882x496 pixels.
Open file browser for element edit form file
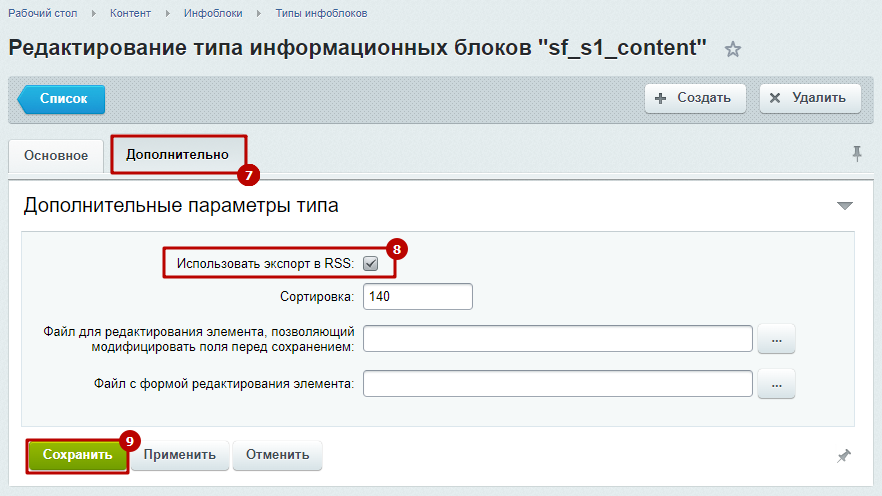click(776, 384)
